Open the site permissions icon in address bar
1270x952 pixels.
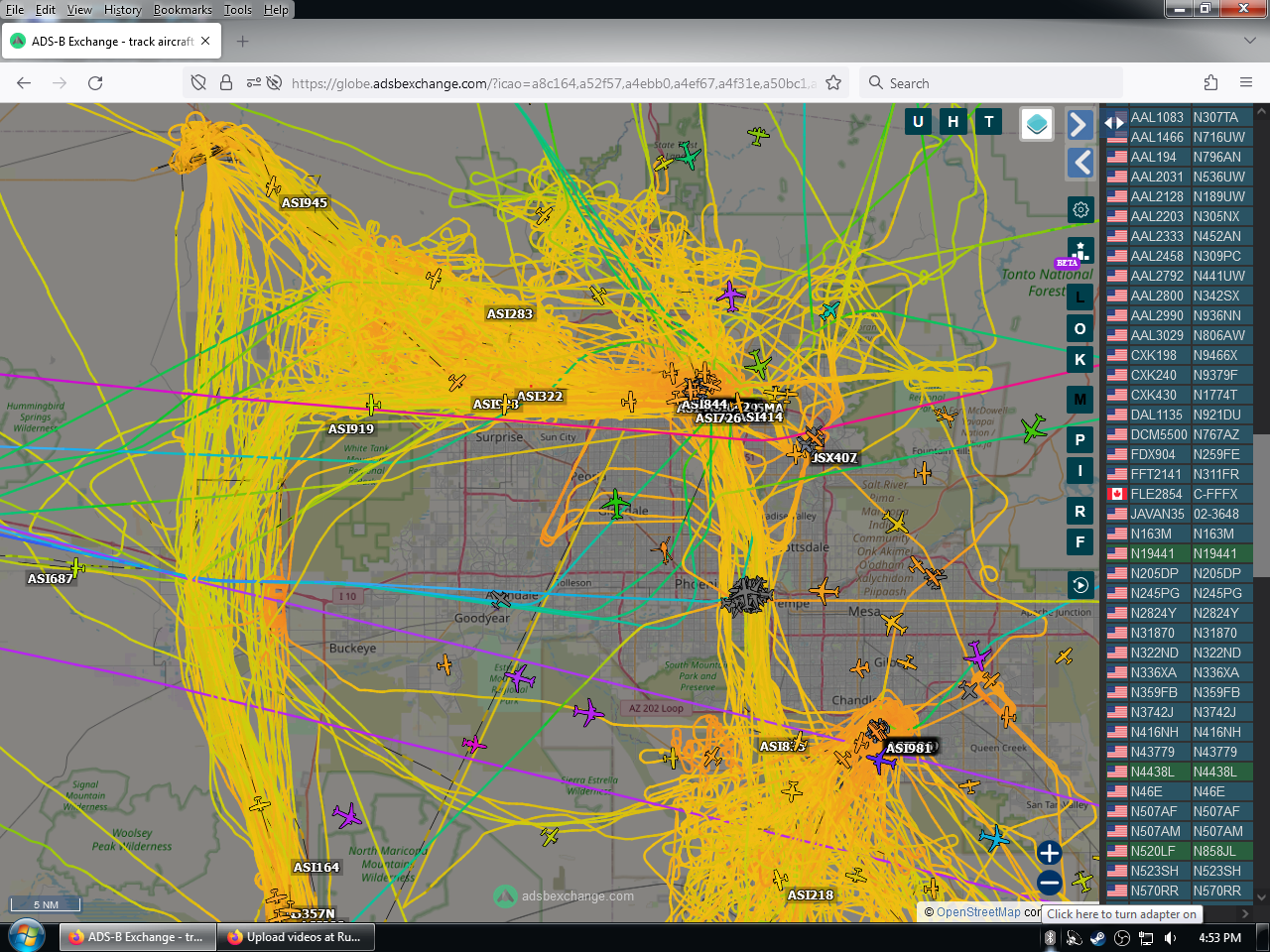tap(254, 83)
